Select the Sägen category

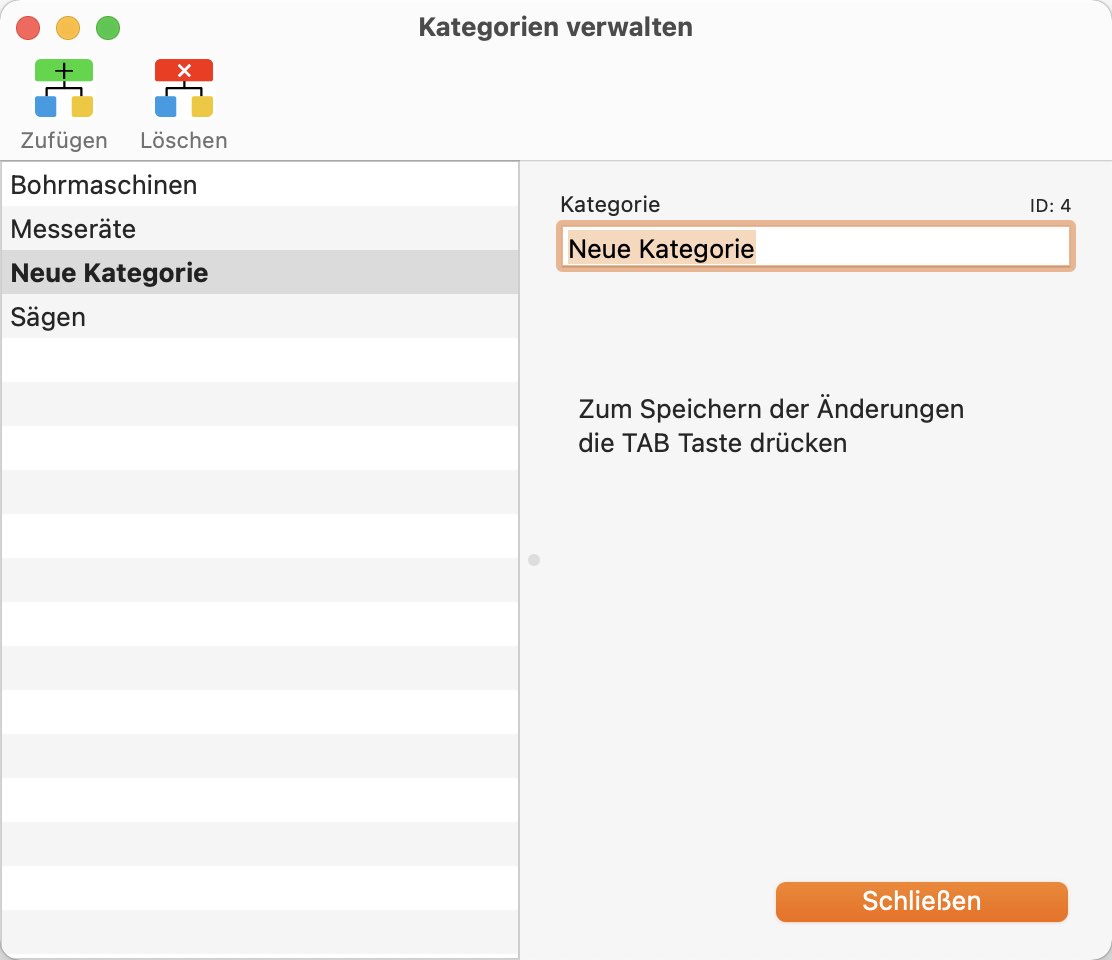(x=48, y=317)
